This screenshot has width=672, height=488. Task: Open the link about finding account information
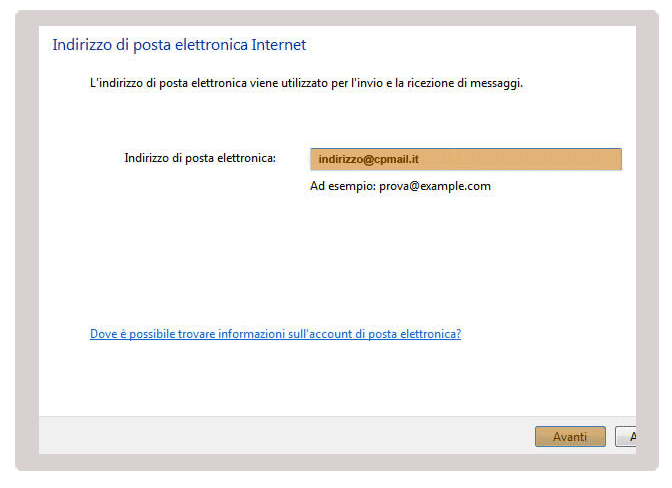(x=275, y=334)
